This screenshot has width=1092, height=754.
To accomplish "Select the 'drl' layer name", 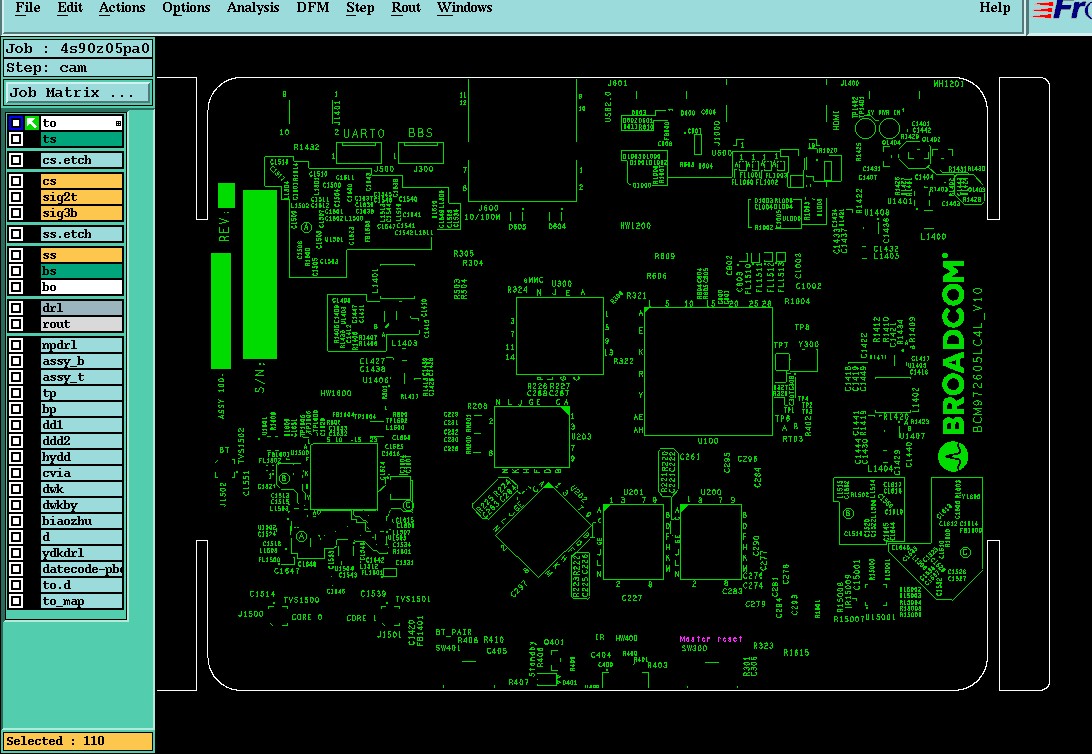I will pos(81,308).
